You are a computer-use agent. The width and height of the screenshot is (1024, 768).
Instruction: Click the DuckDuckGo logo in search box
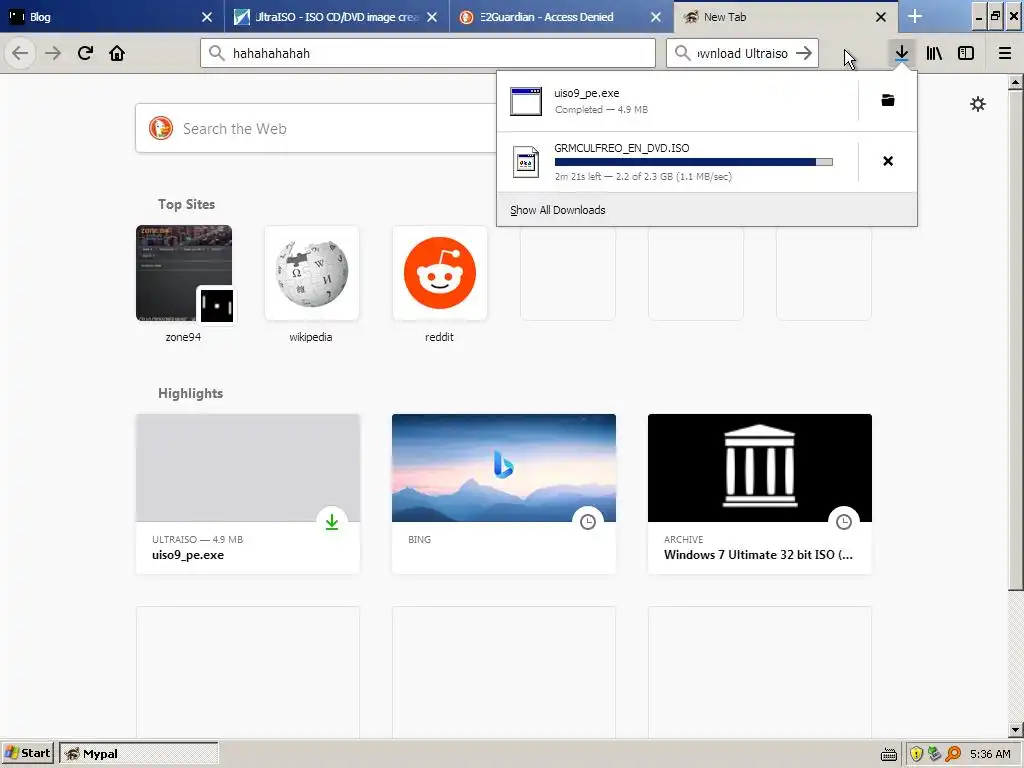point(161,129)
